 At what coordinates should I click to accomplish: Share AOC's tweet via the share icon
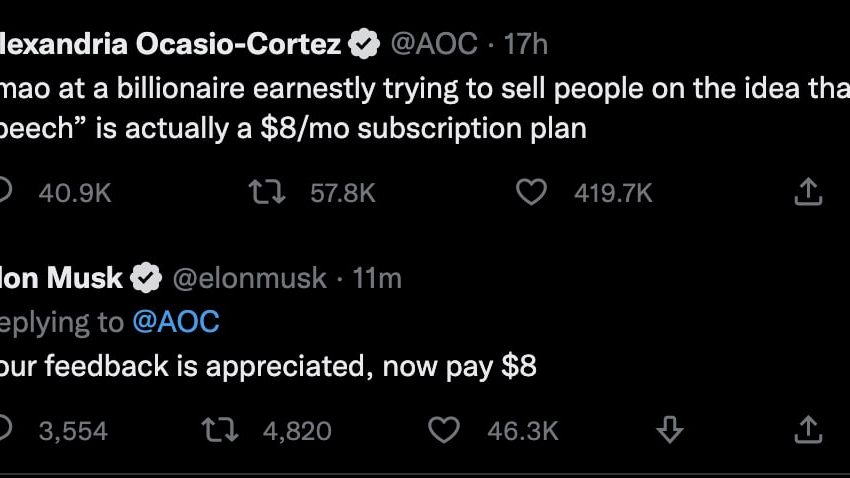(x=808, y=192)
